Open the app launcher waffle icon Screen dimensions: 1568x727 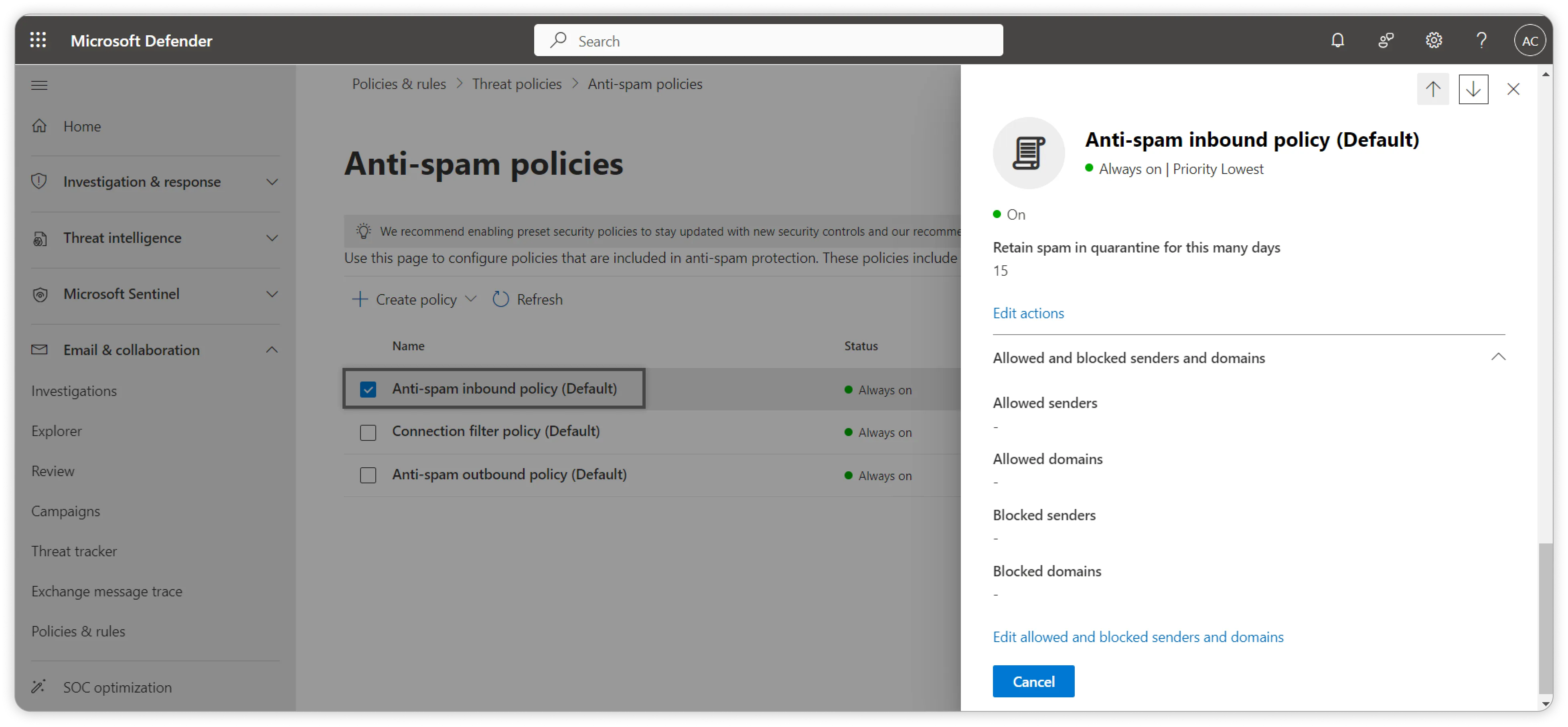point(38,40)
